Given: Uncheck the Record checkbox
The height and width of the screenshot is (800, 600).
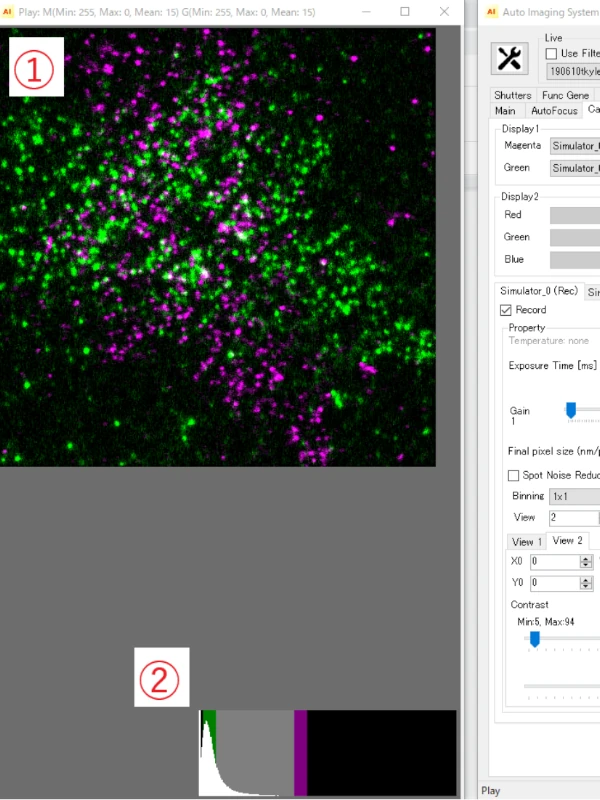Looking at the screenshot, I should pos(506,310).
